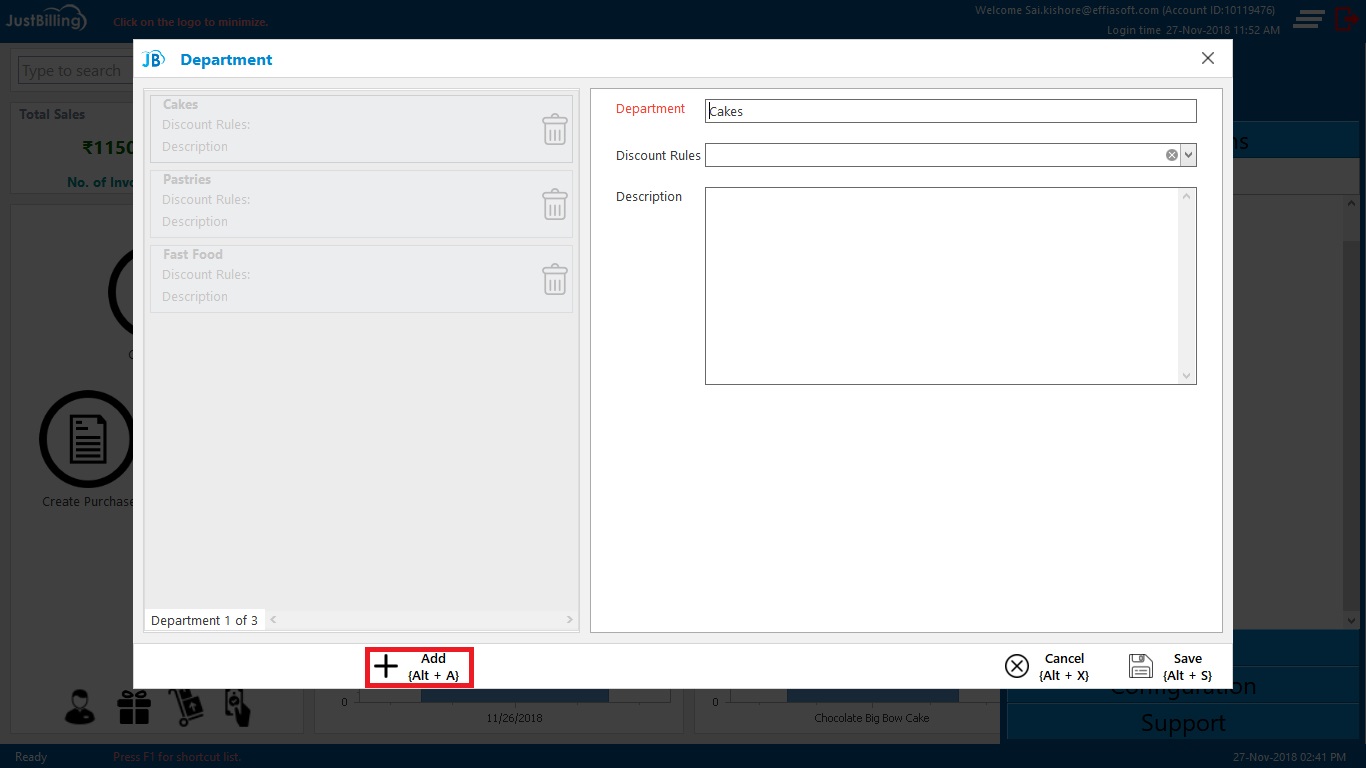Viewport: 1366px width, 768px height.
Task: Open Support in main window sidebar
Action: tap(1183, 723)
